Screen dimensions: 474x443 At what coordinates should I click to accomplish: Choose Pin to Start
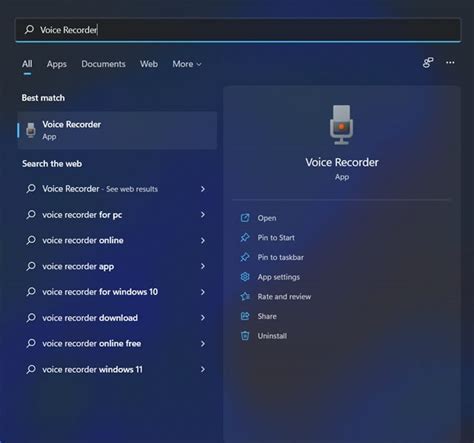[276, 238]
